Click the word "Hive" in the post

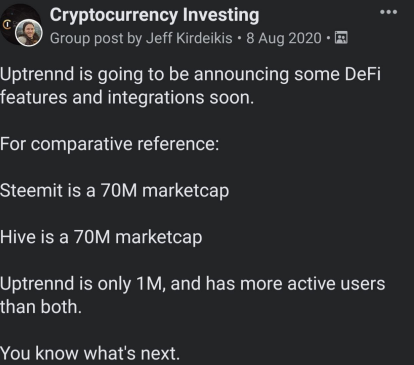click(x=18, y=237)
